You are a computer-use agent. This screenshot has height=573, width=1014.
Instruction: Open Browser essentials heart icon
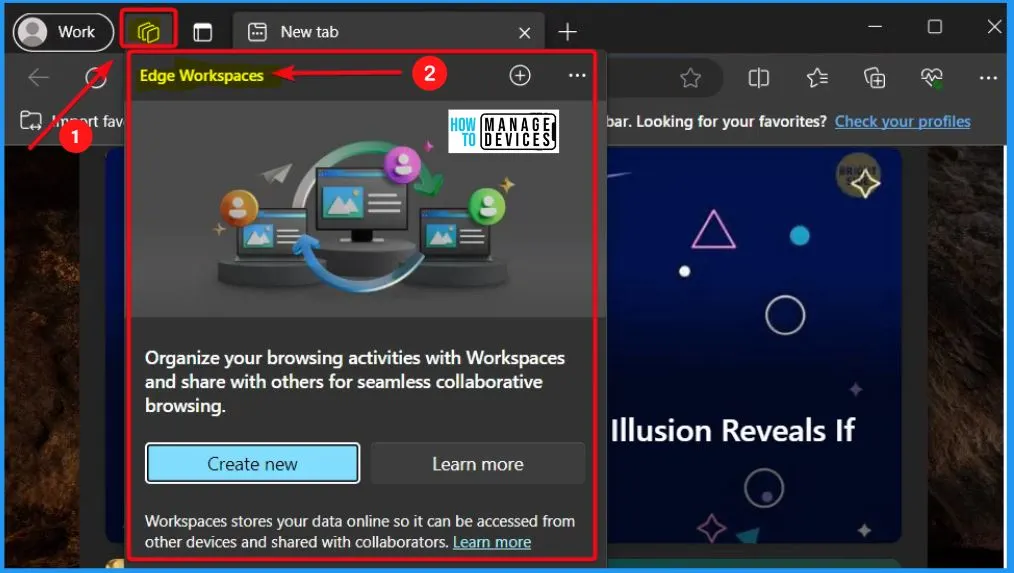[932, 78]
